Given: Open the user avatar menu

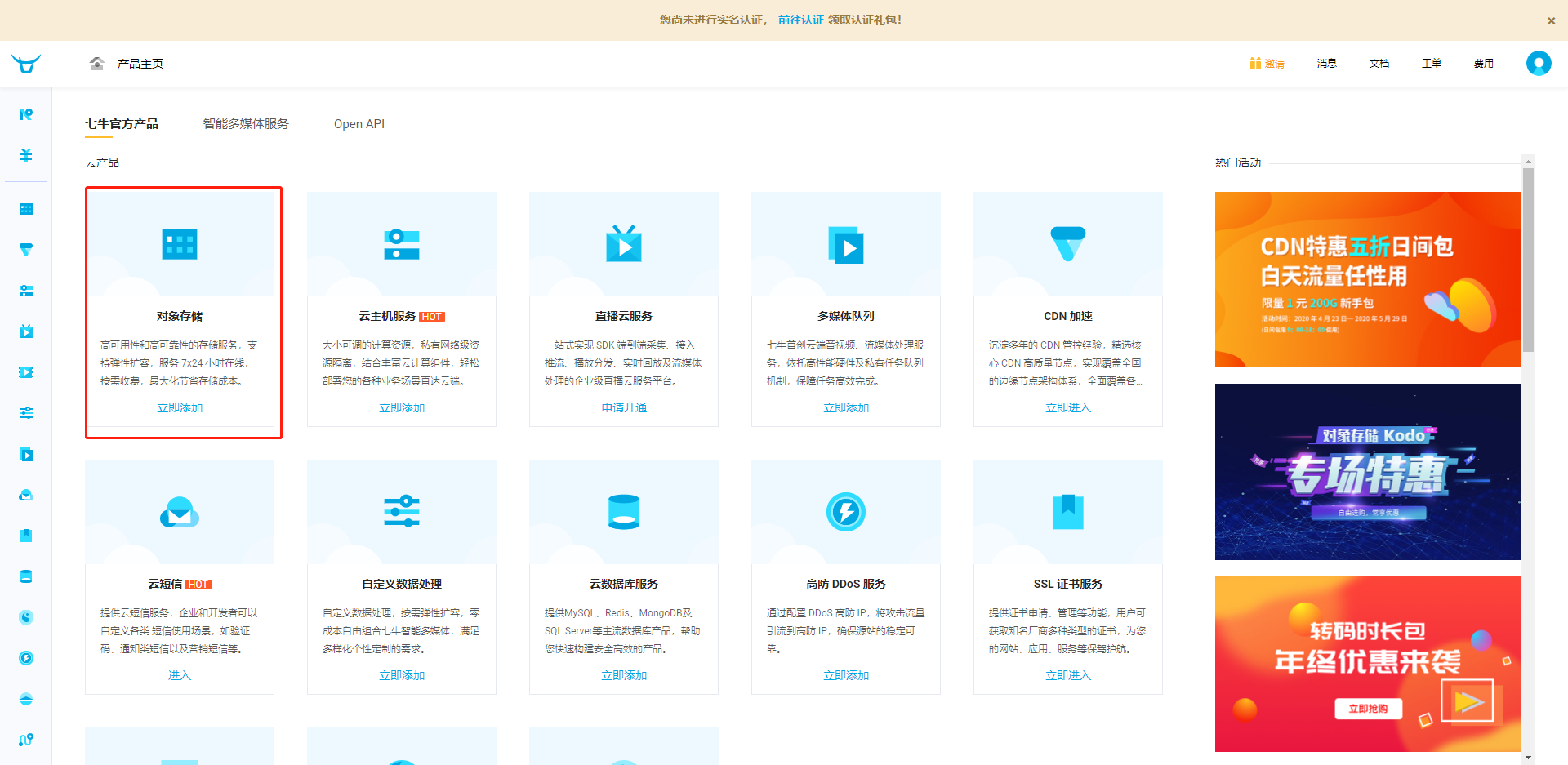Looking at the screenshot, I should (x=1538, y=64).
